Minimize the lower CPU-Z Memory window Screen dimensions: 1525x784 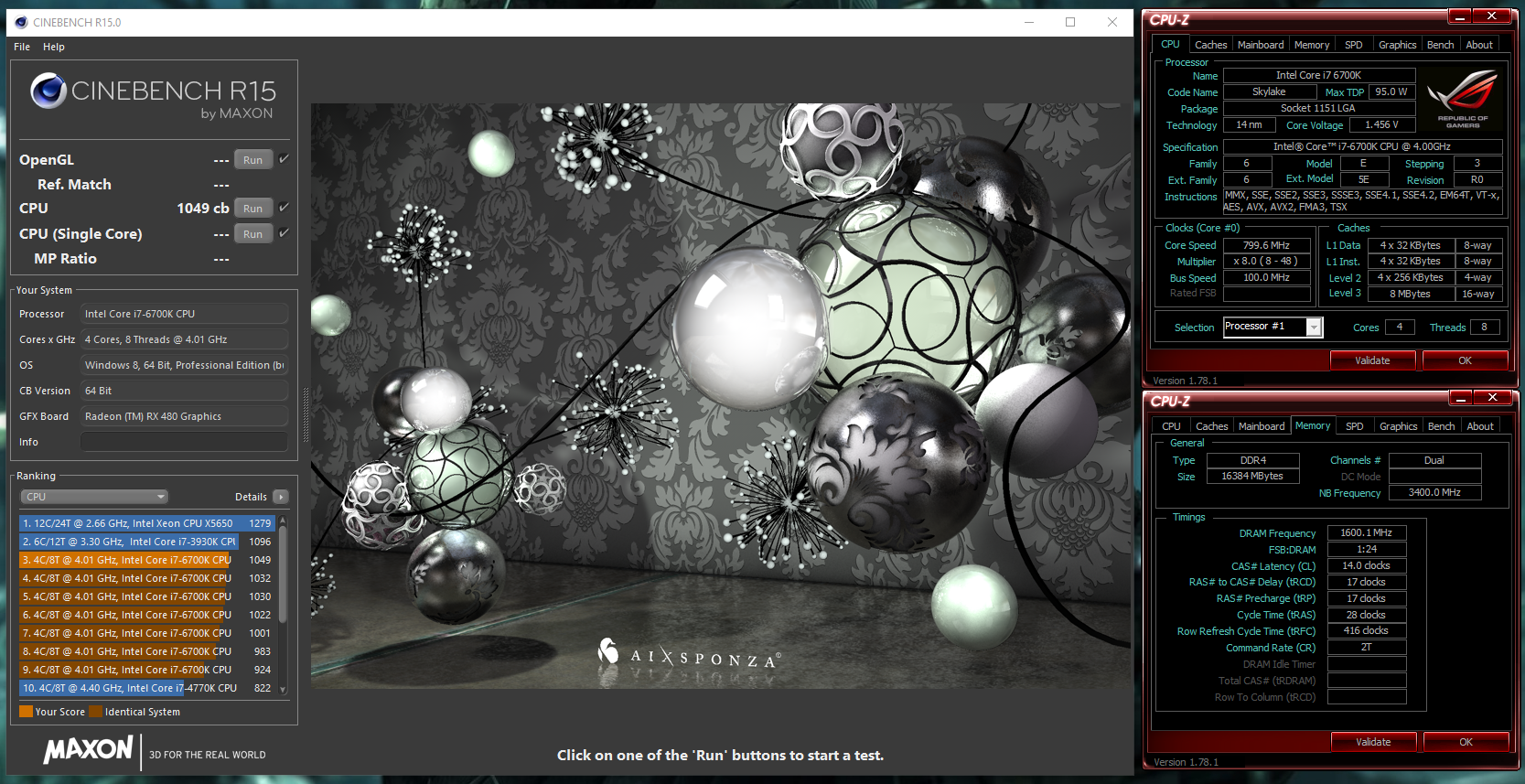[x=1461, y=398]
